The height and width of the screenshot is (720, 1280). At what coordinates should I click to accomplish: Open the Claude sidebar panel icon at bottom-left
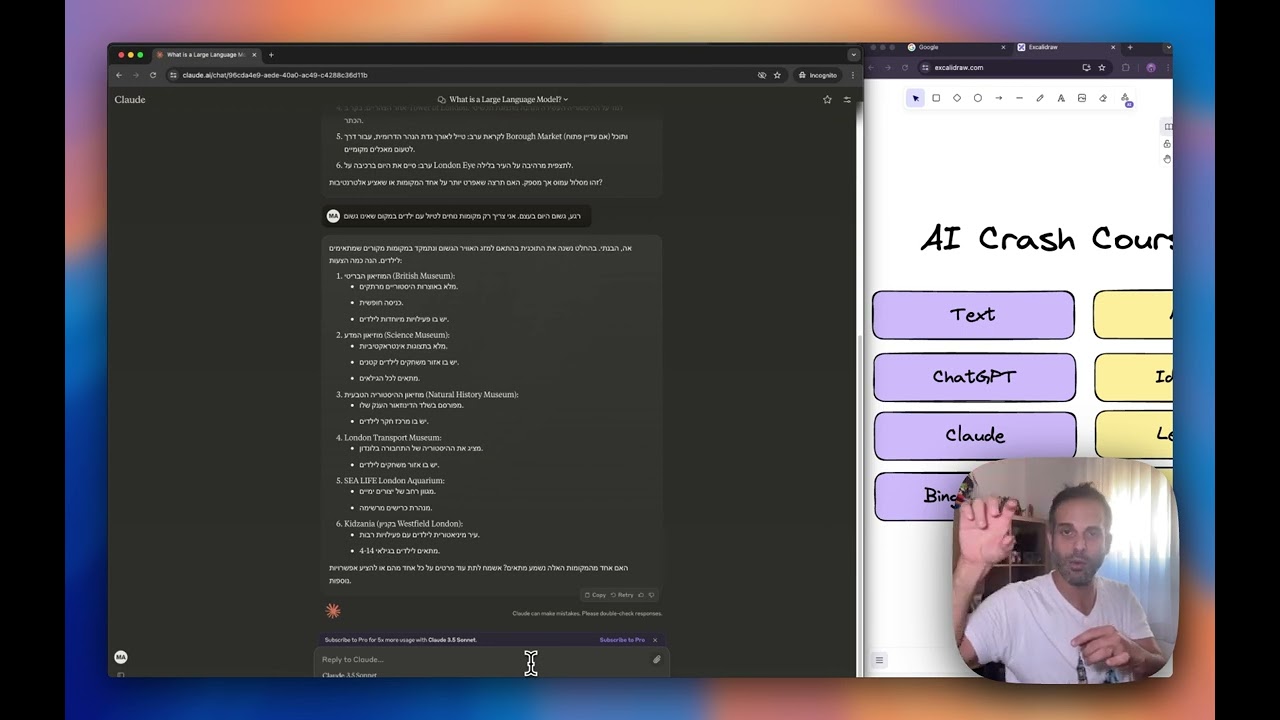121,675
